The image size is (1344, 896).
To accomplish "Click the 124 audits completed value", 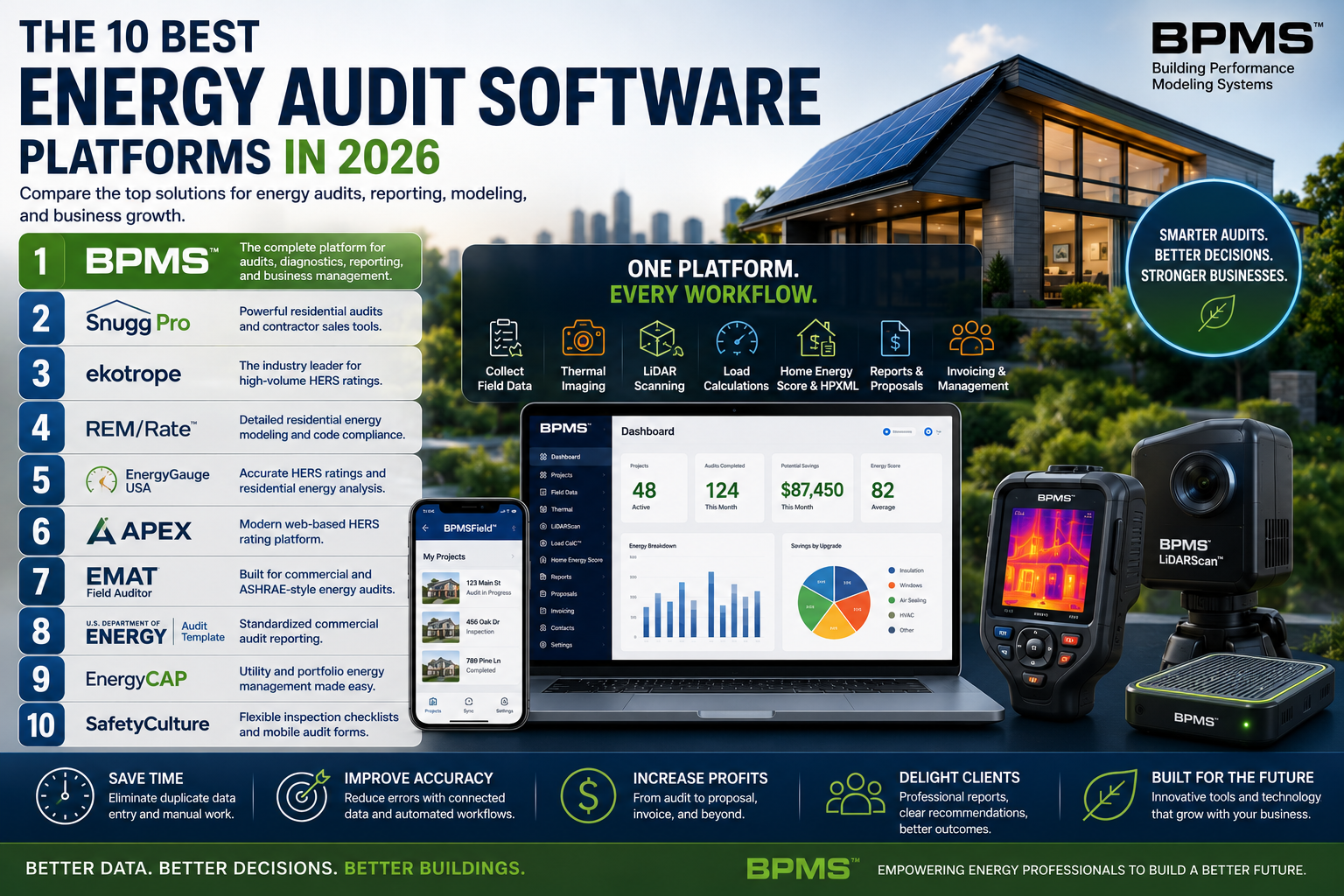I will 722,490.
